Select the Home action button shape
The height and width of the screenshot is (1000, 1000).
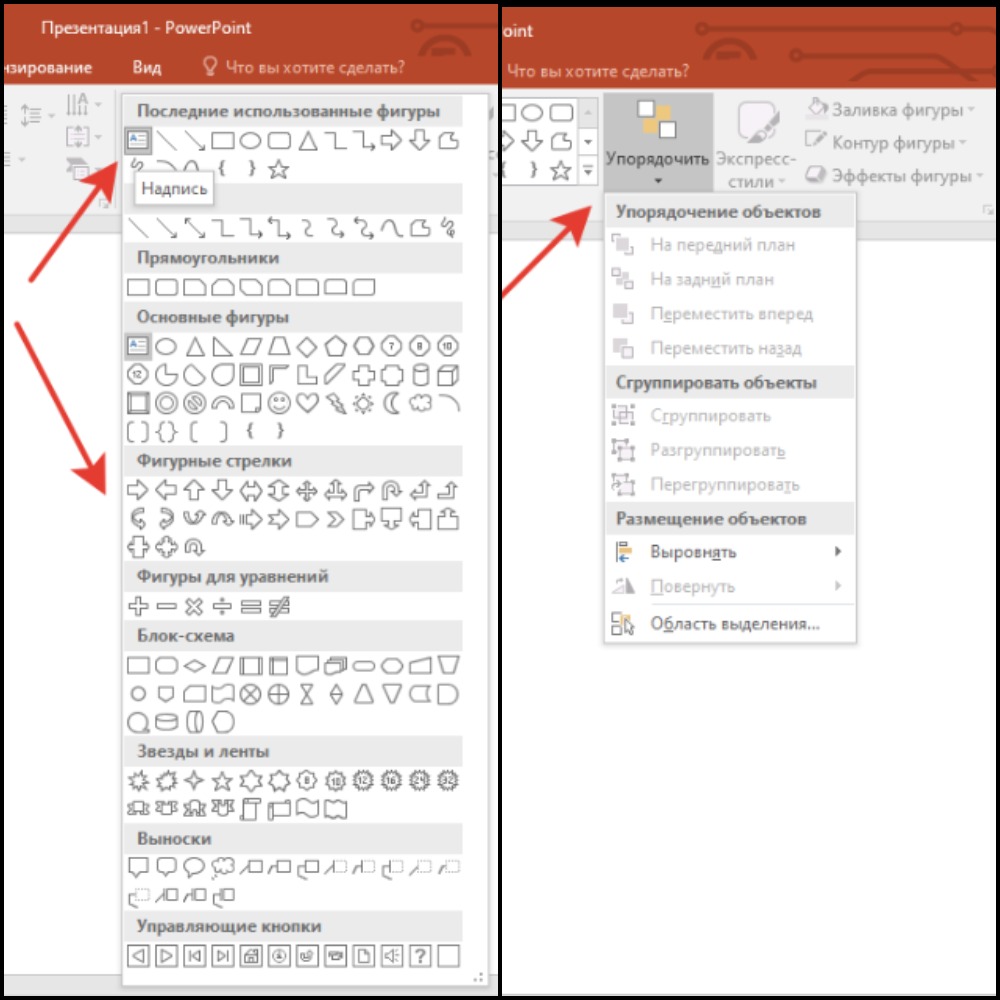click(x=251, y=956)
